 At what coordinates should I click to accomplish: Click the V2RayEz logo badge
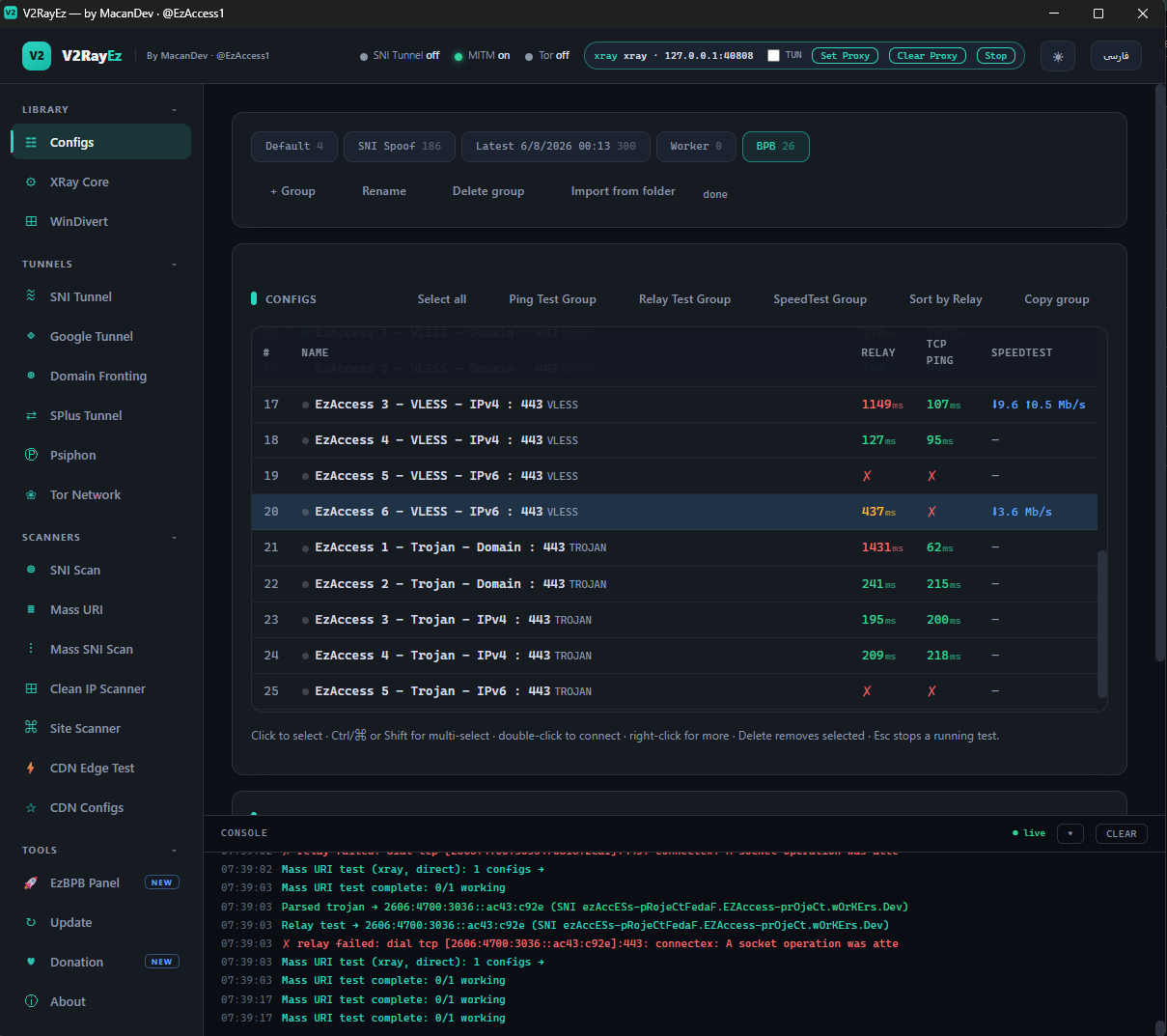click(x=37, y=56)
